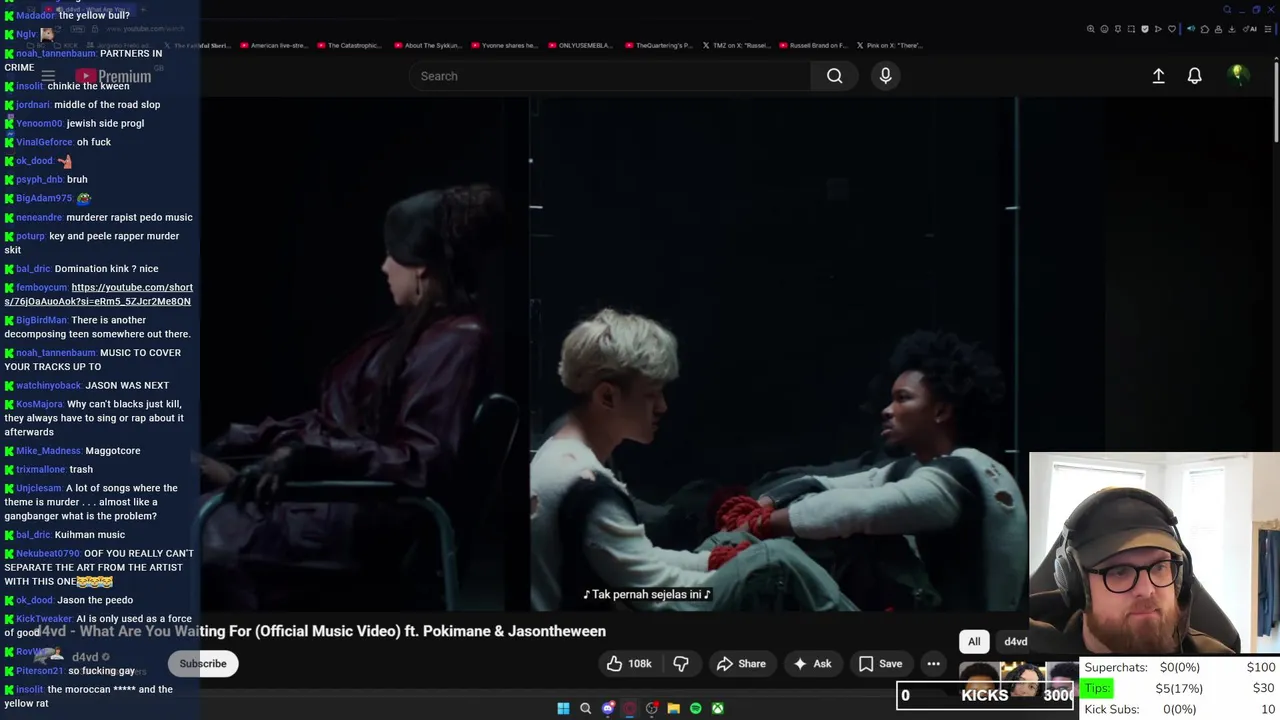Click the browser shield icon

1145,29
